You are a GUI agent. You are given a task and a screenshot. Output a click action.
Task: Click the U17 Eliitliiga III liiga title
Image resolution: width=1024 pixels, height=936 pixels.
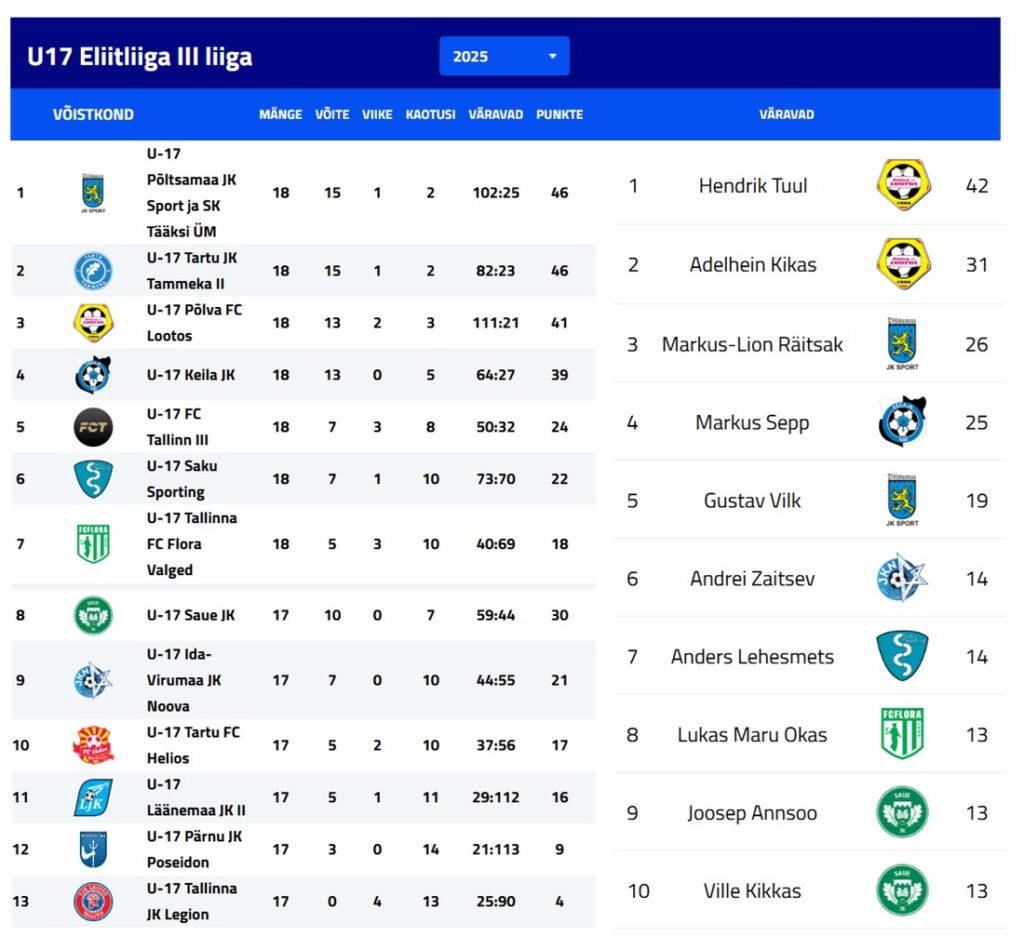tap(139, 57)
